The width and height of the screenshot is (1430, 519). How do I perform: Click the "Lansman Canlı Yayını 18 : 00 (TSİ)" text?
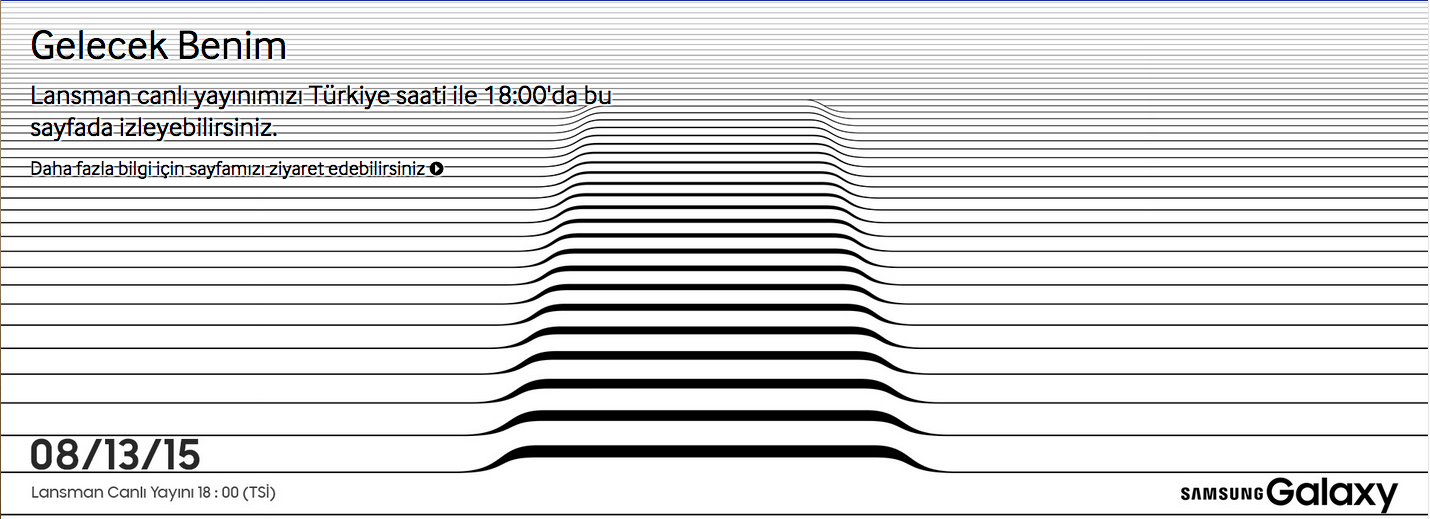153,493
